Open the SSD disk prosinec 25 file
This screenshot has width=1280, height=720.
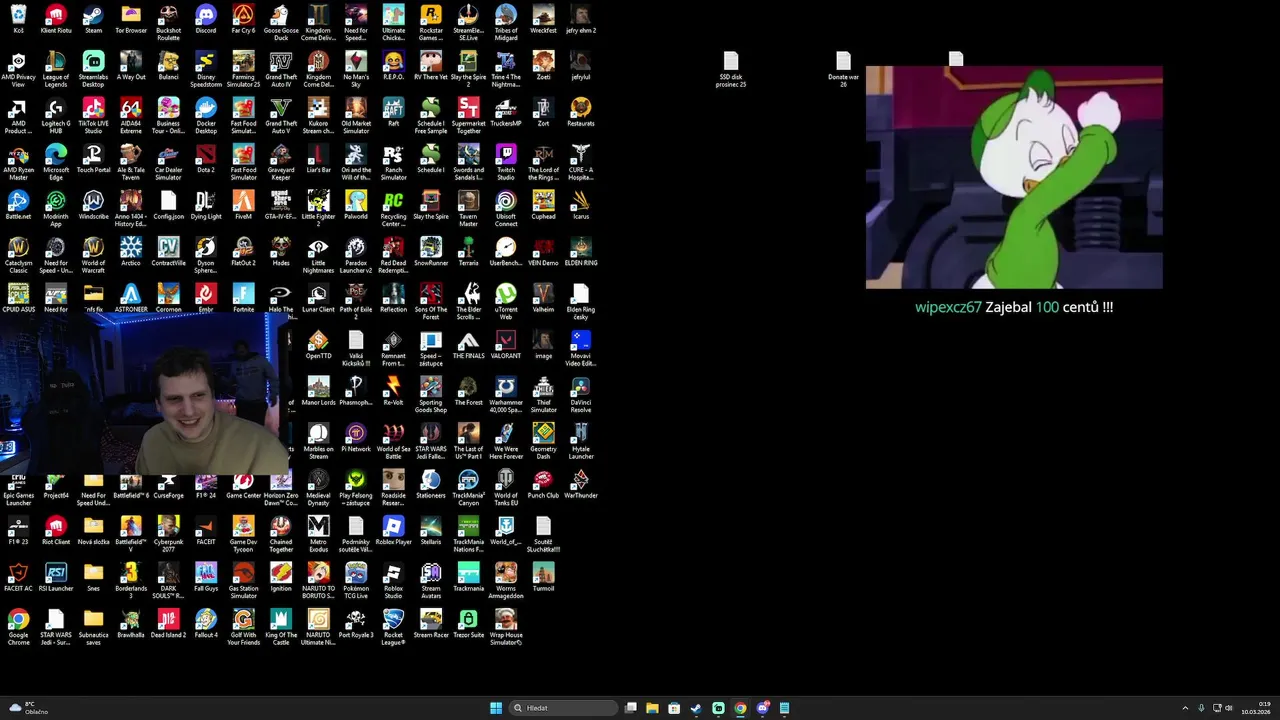point(731,70)
